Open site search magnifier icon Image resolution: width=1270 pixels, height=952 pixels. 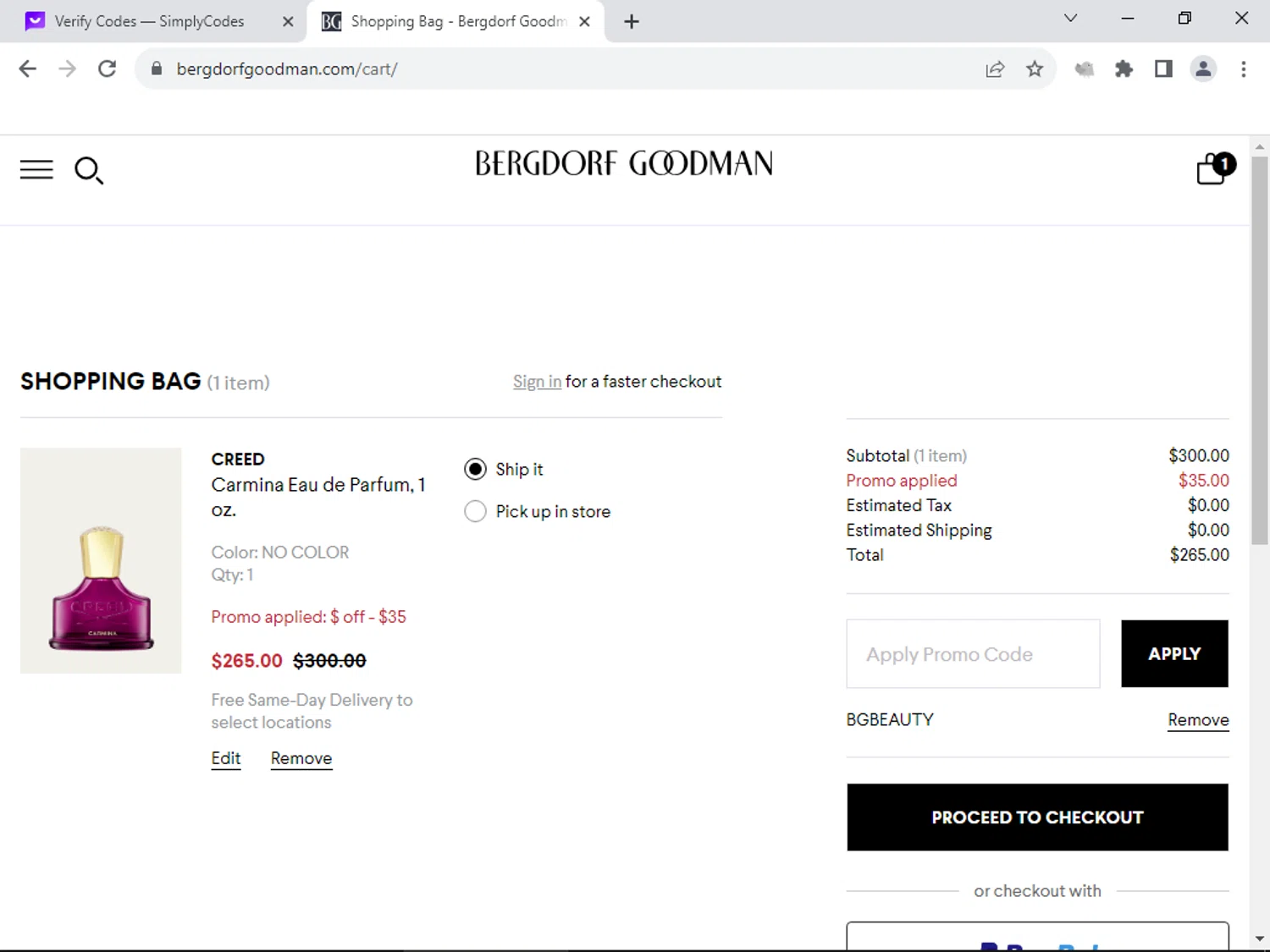89,171
